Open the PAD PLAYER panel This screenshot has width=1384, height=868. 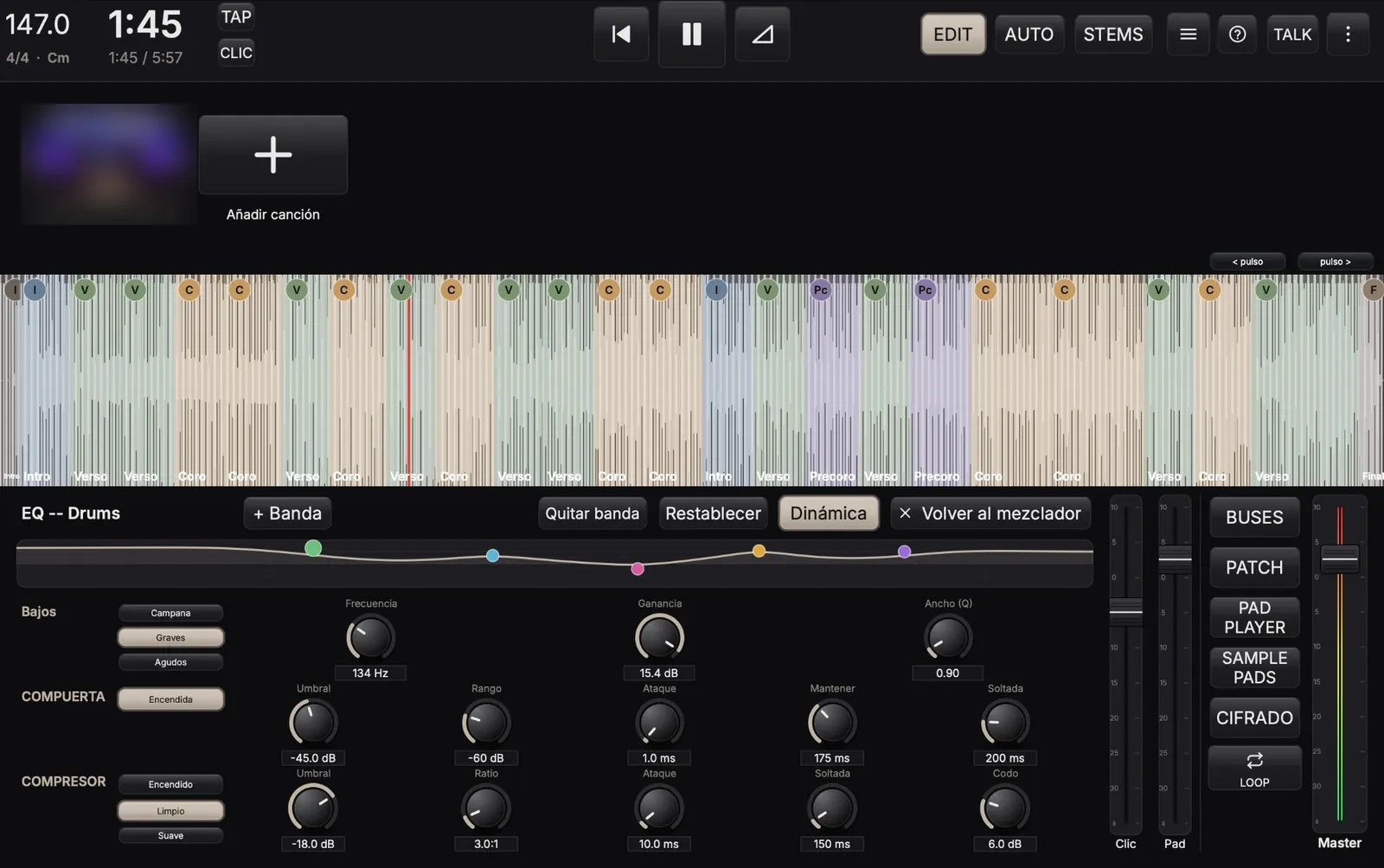click(1254, 617)
